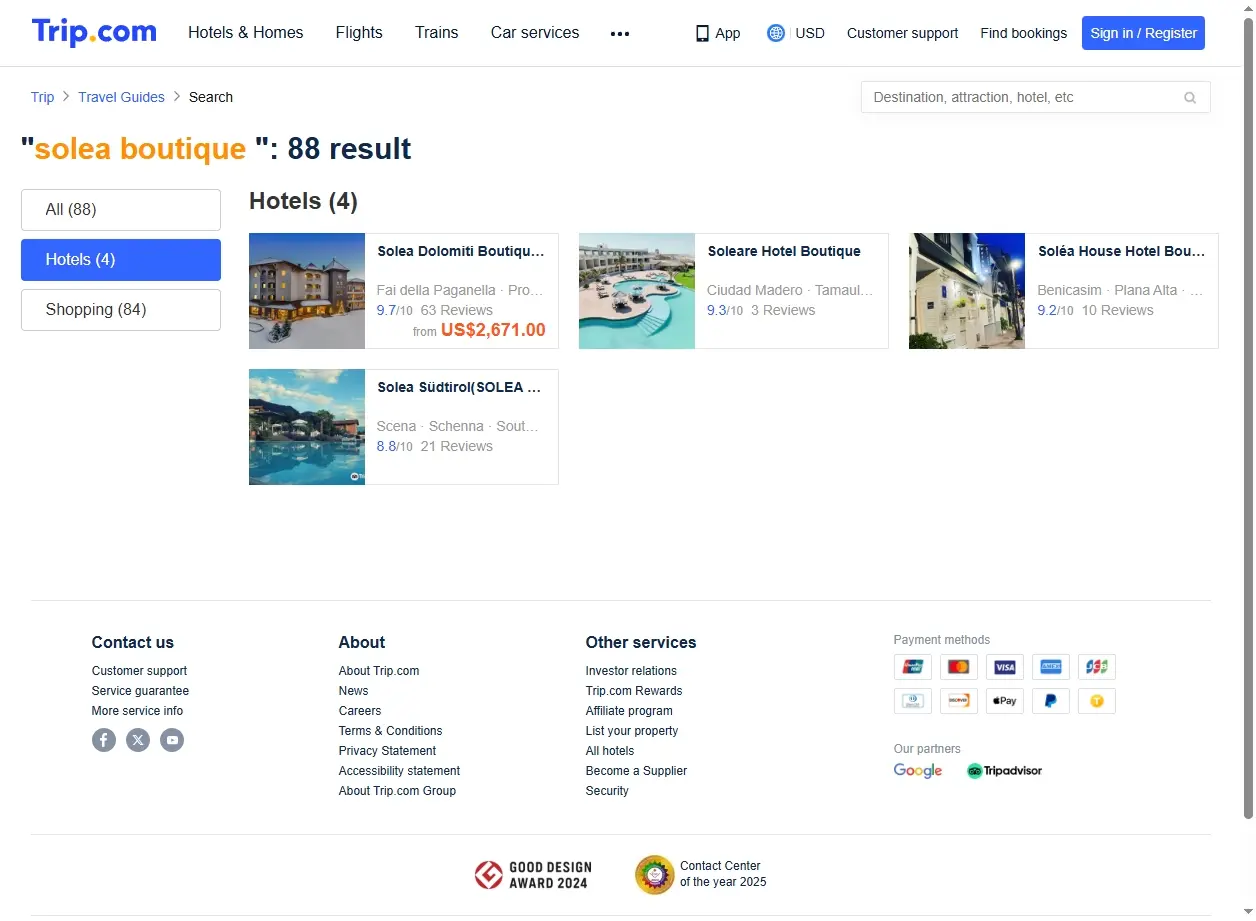Open Find bookings link
This screenshot has width=1256, height=921.
click(1023, 33)
